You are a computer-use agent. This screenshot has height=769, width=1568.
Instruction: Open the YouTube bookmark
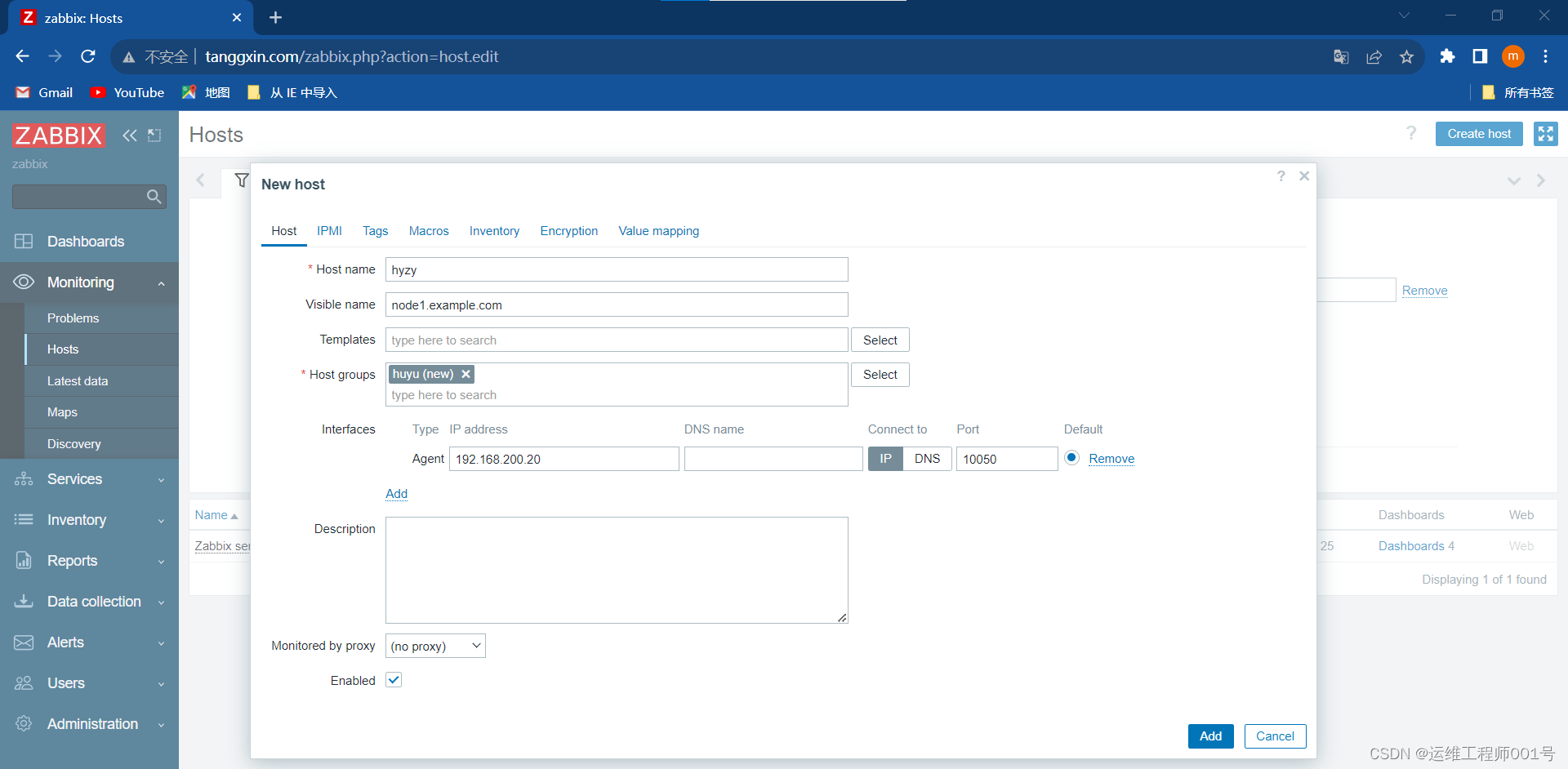pos(127,92)
